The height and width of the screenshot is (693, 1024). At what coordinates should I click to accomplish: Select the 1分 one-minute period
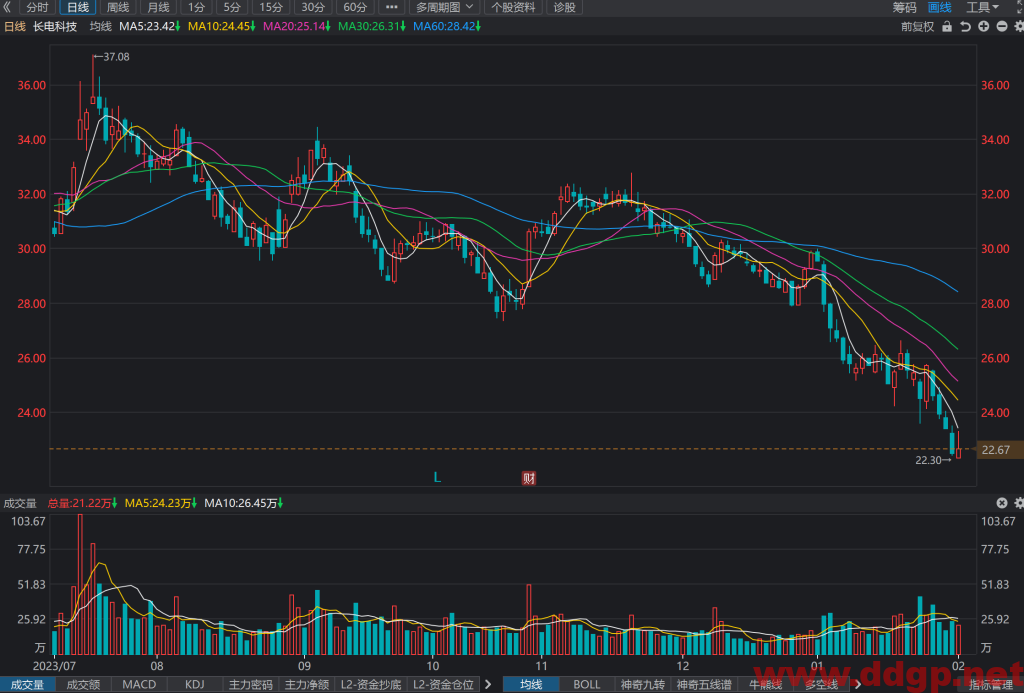click(x=196, y=7)
